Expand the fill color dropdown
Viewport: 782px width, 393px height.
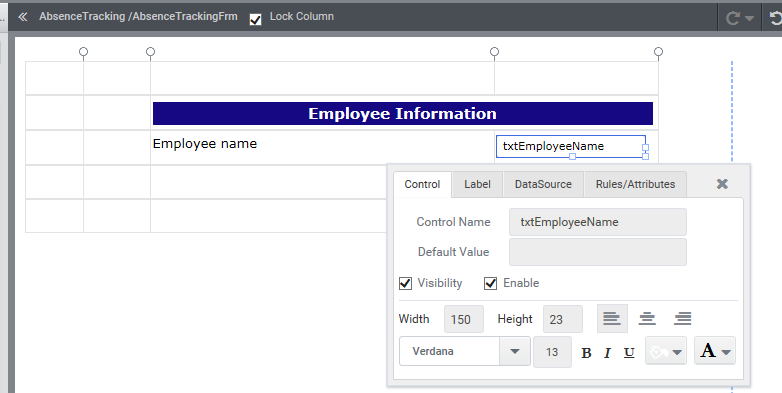pos(666,352)
